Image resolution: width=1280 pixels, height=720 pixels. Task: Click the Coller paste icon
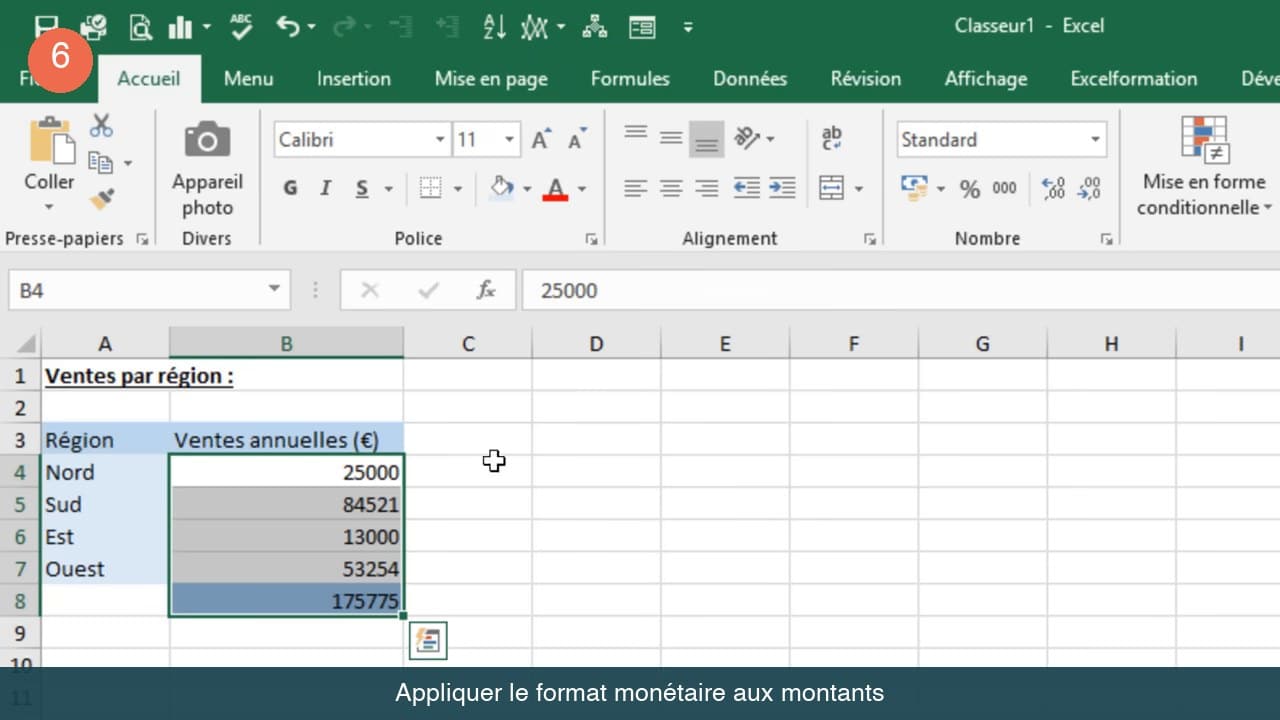tap(51, 140)
